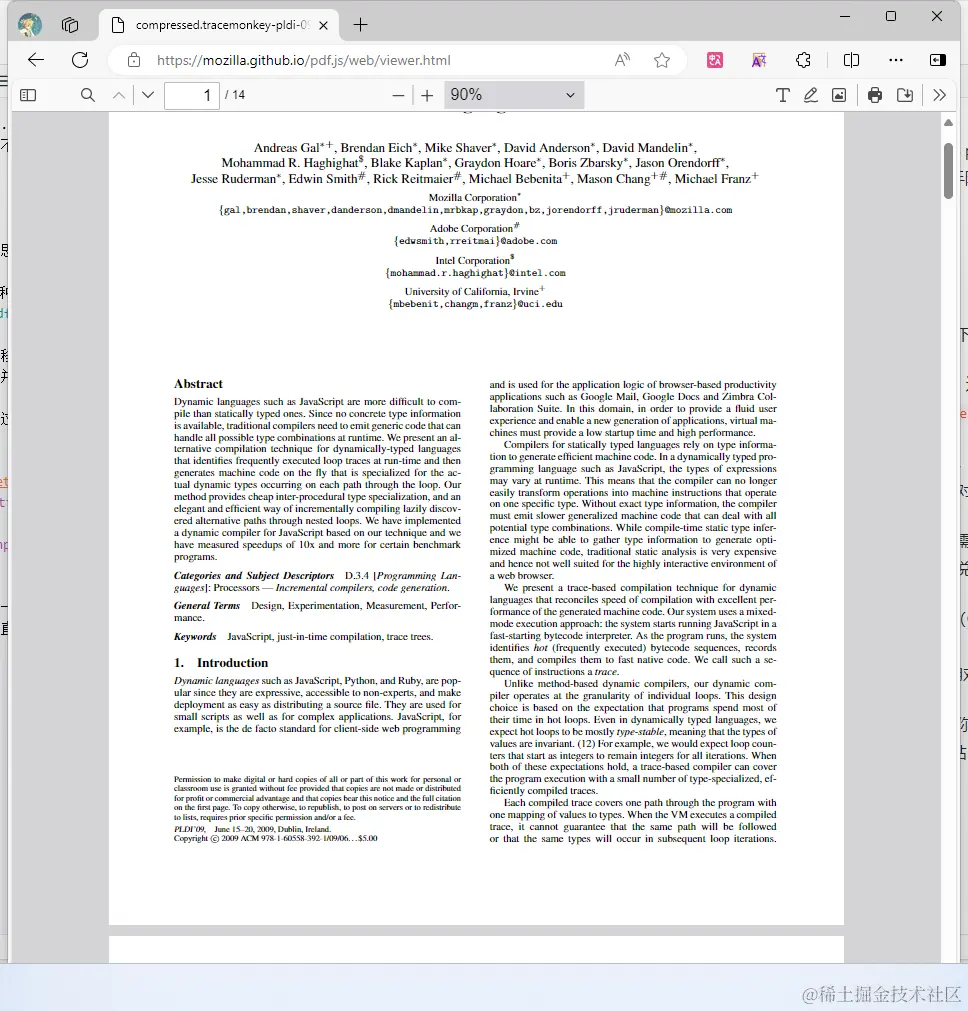The width and height of the screenshot is (968, 1011).
Task: Open Read aloud in address bar
Action: 622,60
